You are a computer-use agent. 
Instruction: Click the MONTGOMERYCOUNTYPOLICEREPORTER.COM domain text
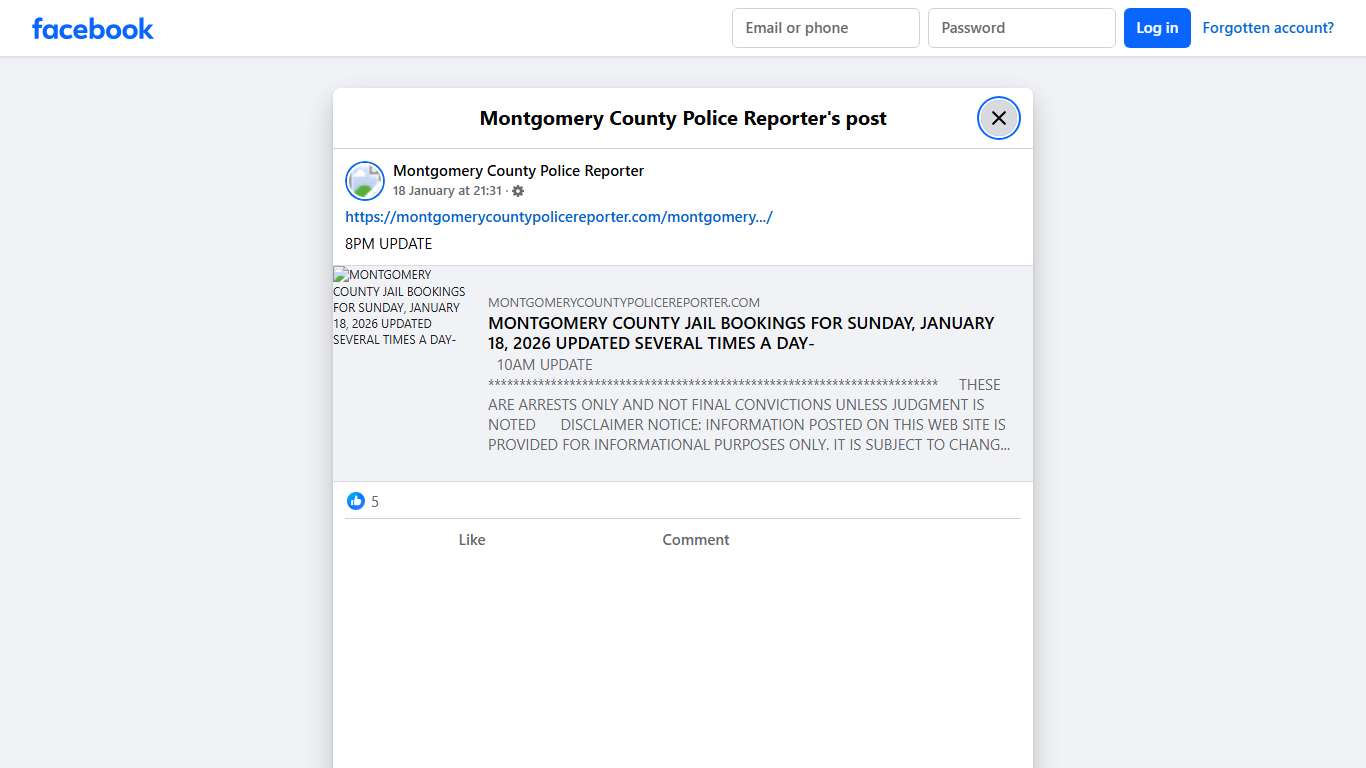coord(623,302)
